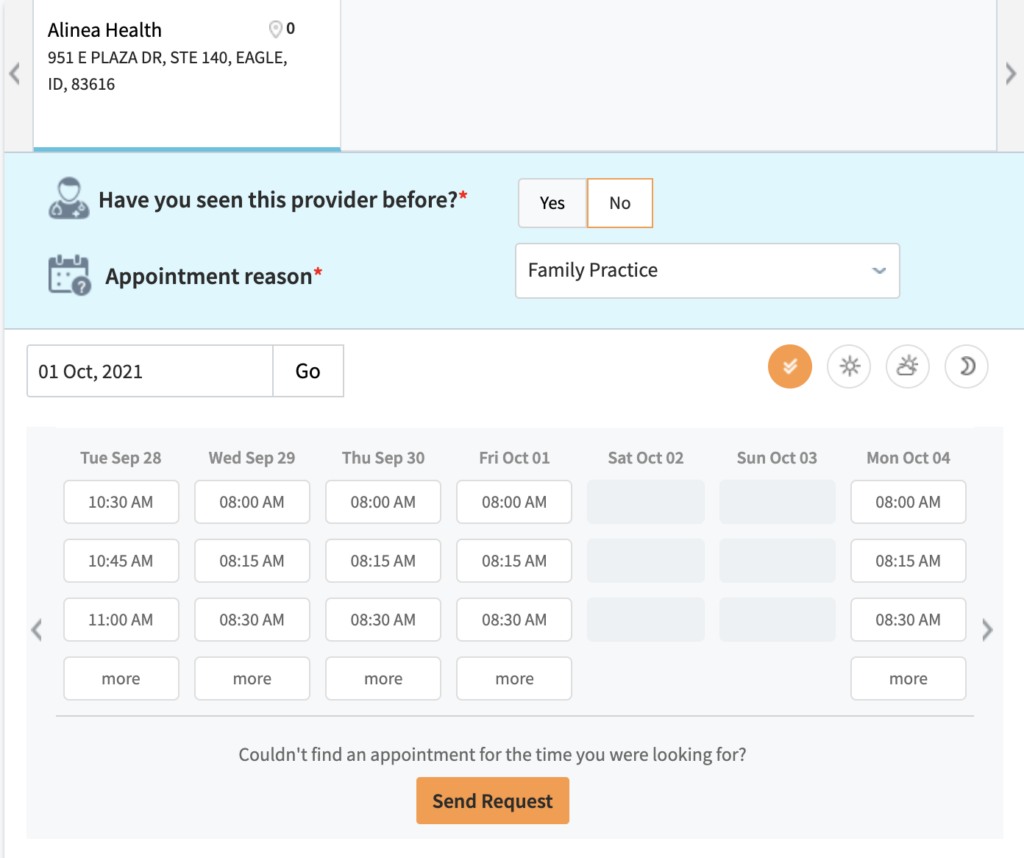Click the map pin icon beside Alinea Health
The width and height of the screenshot is (1024, 858).
[276, 29]
